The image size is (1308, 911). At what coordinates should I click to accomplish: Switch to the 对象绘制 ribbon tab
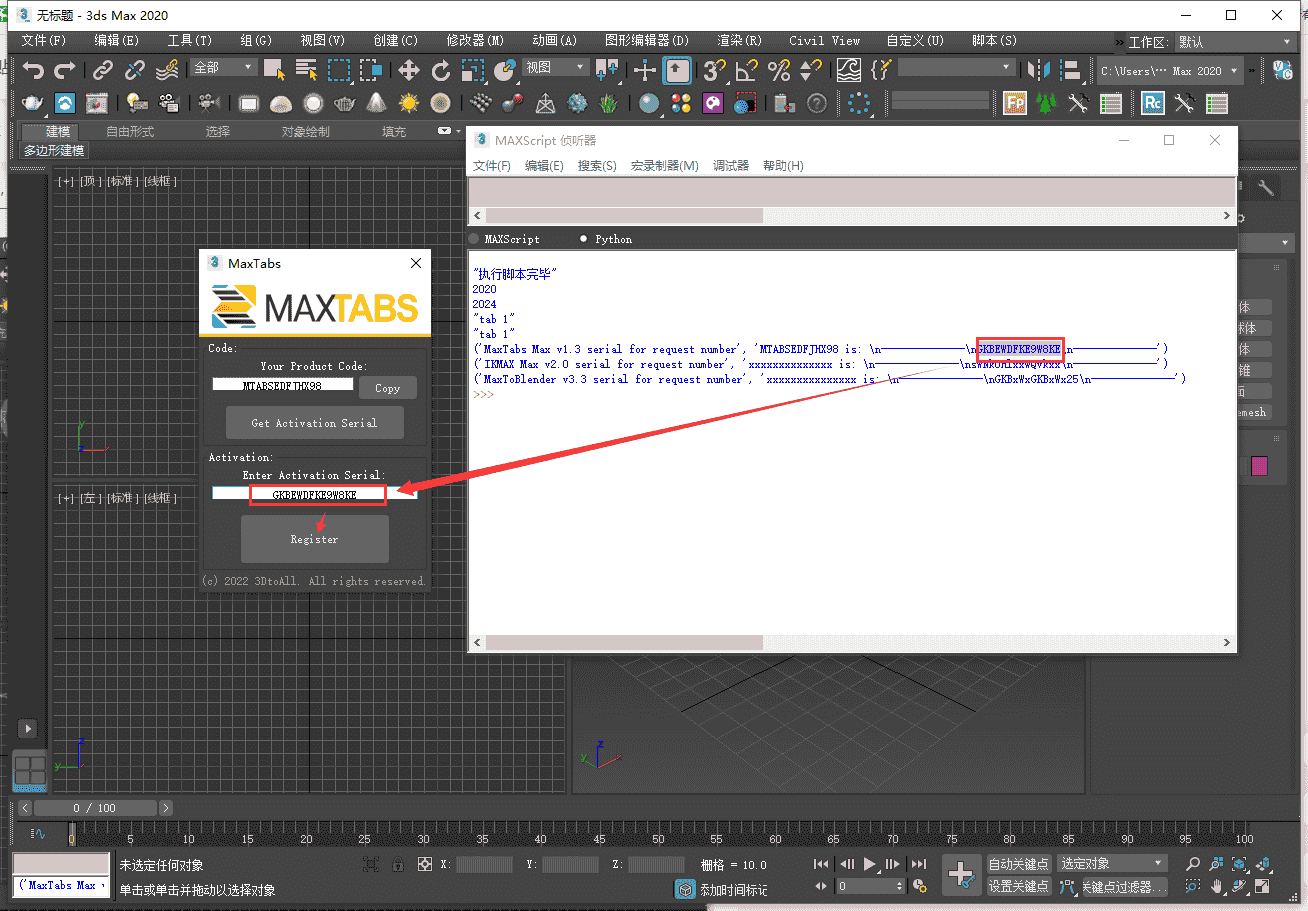coord(305,132)
